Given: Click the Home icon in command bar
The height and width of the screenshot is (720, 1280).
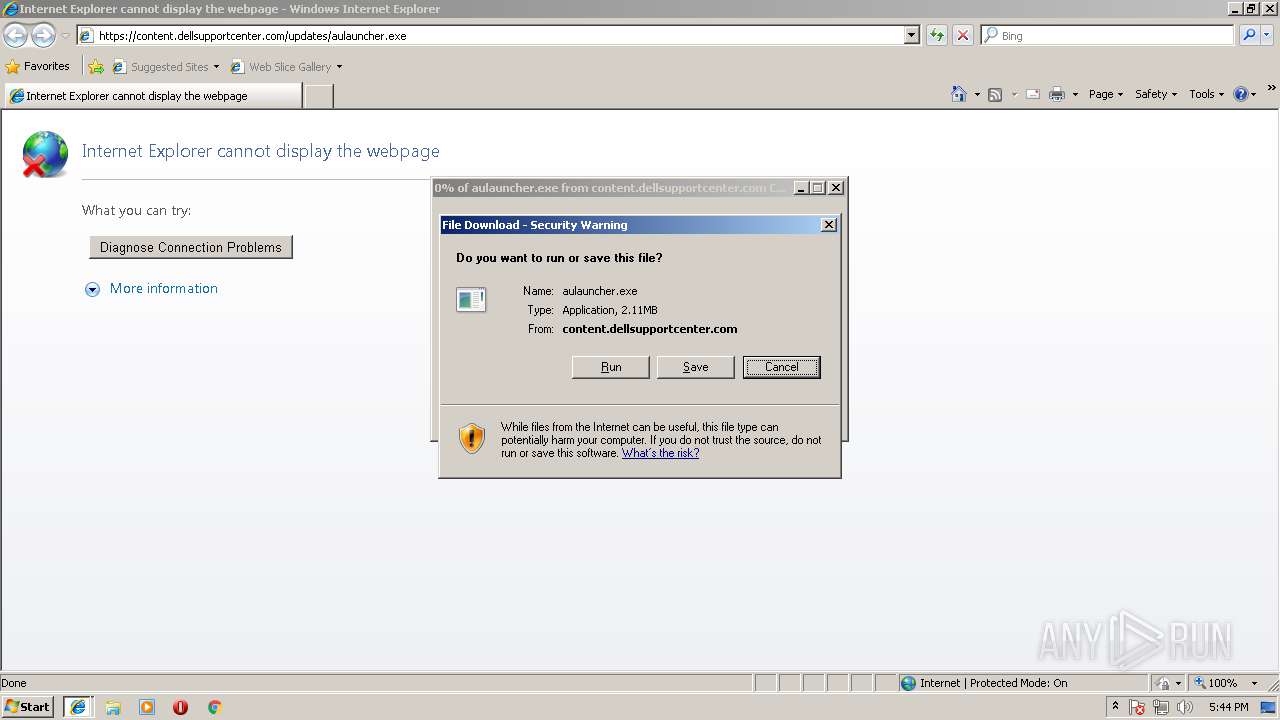Looking at the screenshot, I should pos(959,94).
